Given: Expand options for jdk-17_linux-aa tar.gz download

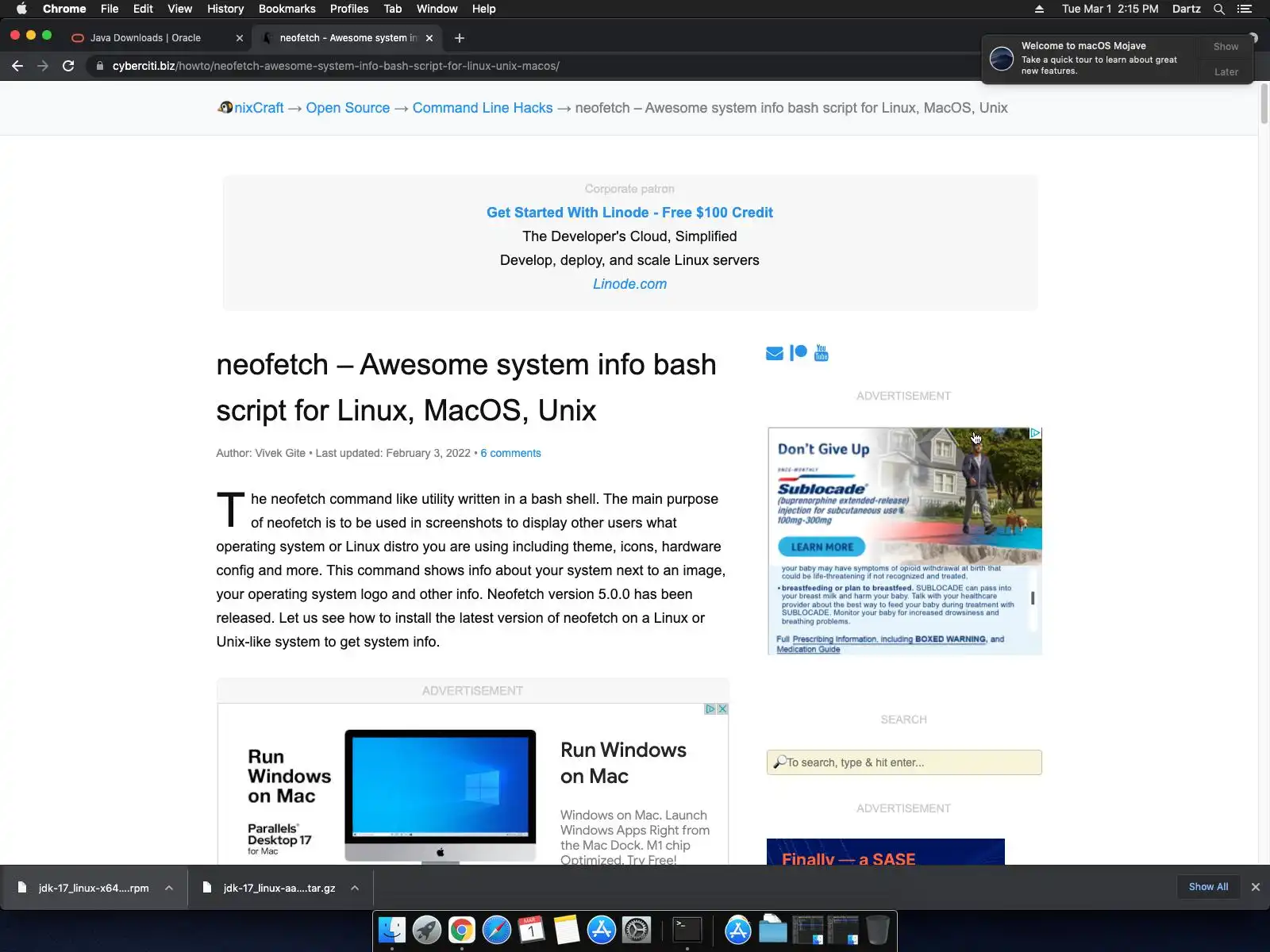Looking at the screenshot, I should coord(355,888).
